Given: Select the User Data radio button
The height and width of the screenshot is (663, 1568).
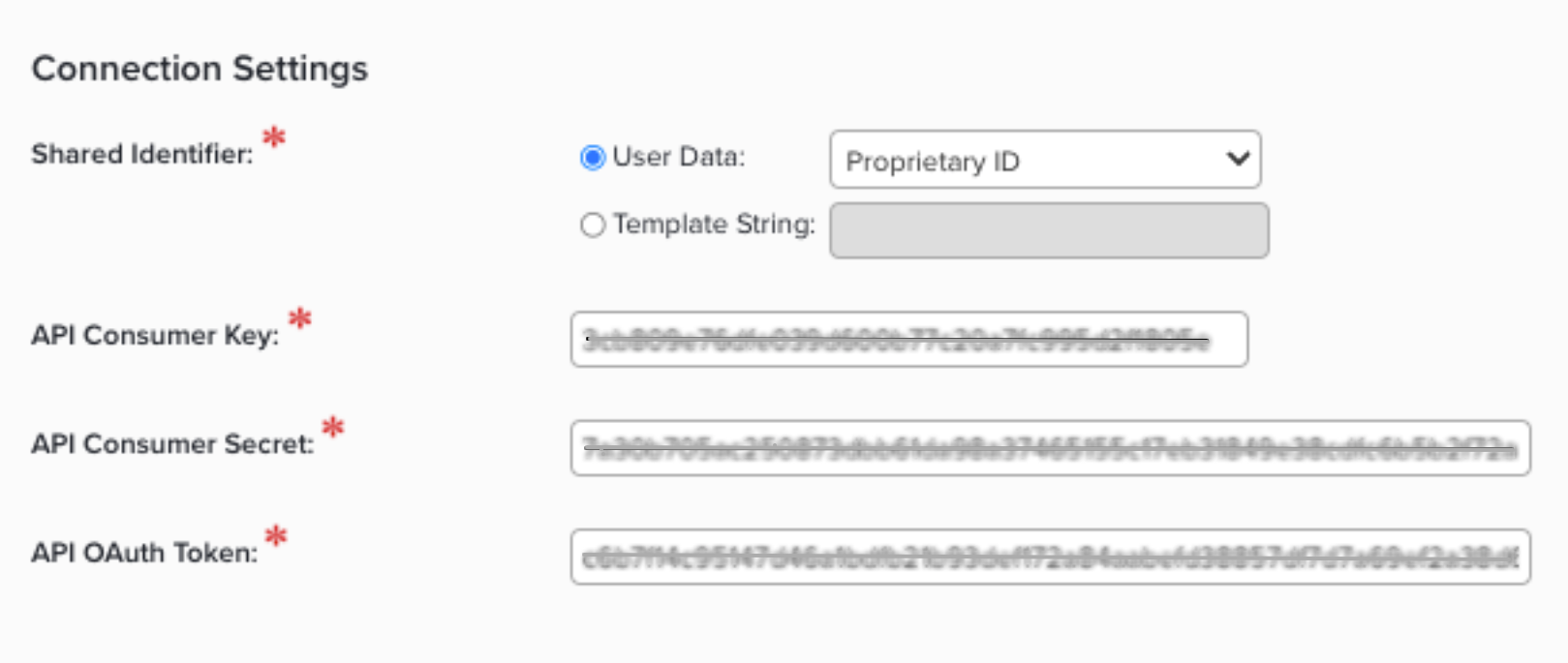Looking at the screenshot, I should click(592, 158).
